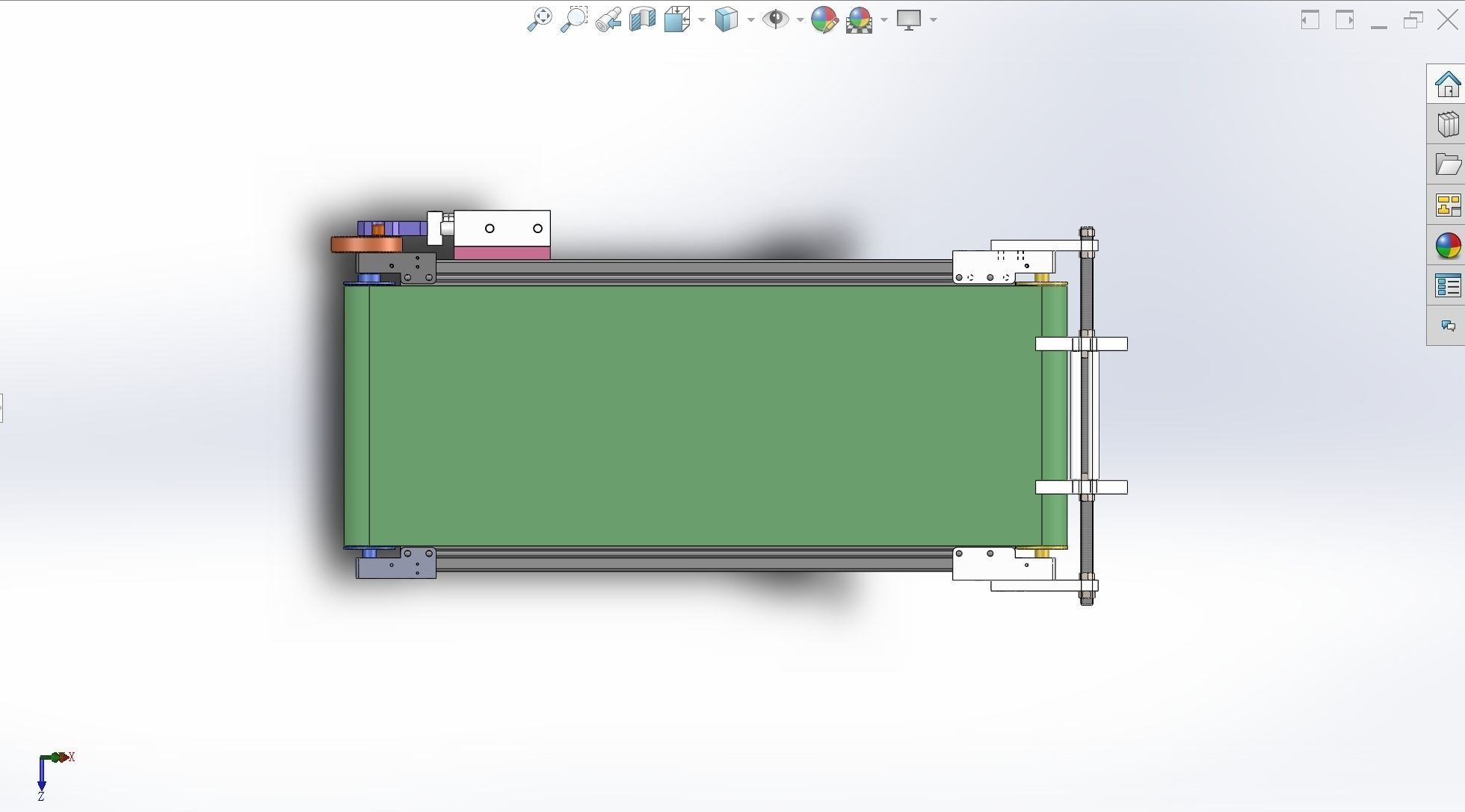Open the Appearances color ball tab
1465x812 pixels.
click(x=1447, y=245)
